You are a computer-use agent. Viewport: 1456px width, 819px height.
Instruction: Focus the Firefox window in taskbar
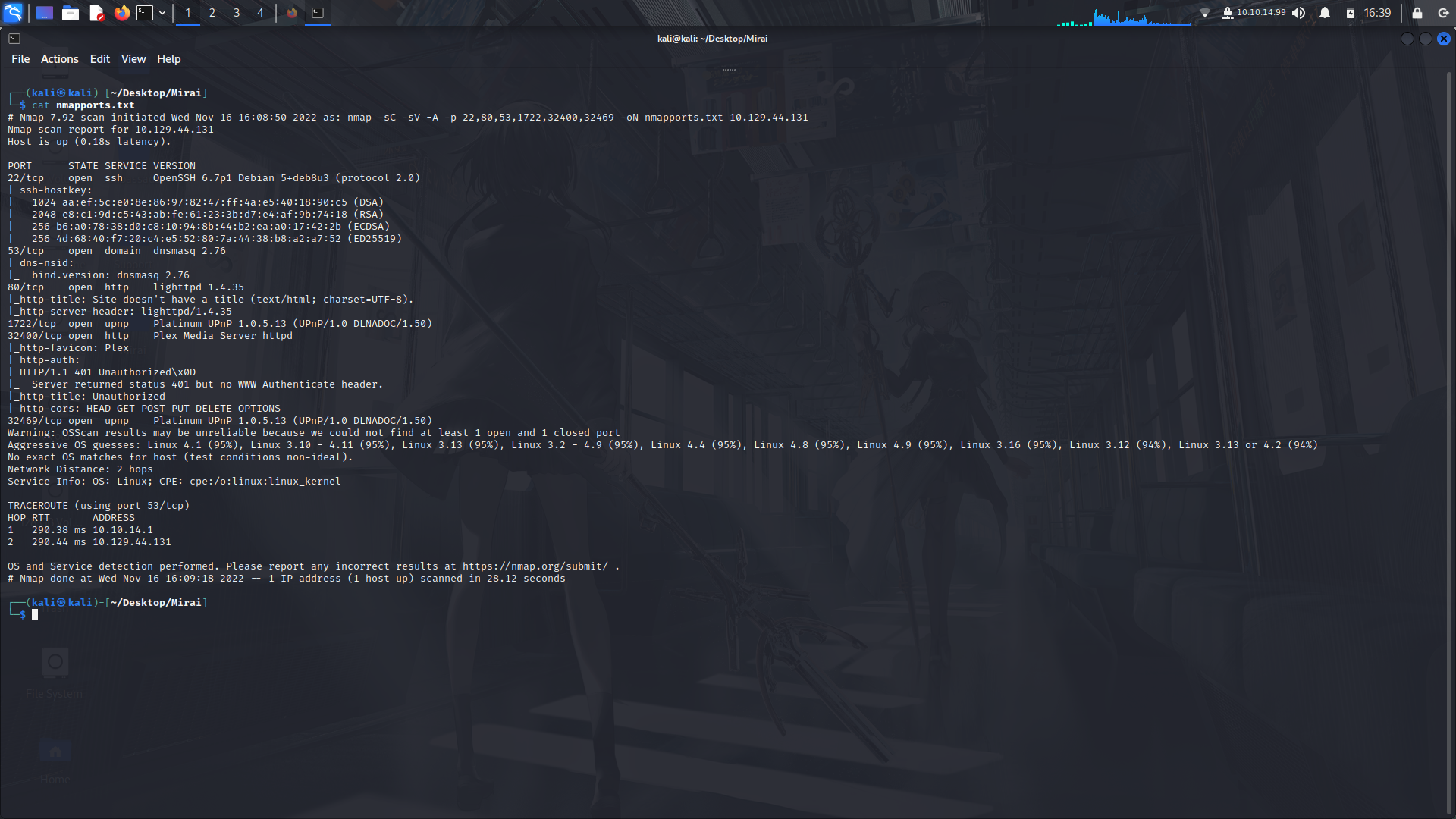point(292,13)
